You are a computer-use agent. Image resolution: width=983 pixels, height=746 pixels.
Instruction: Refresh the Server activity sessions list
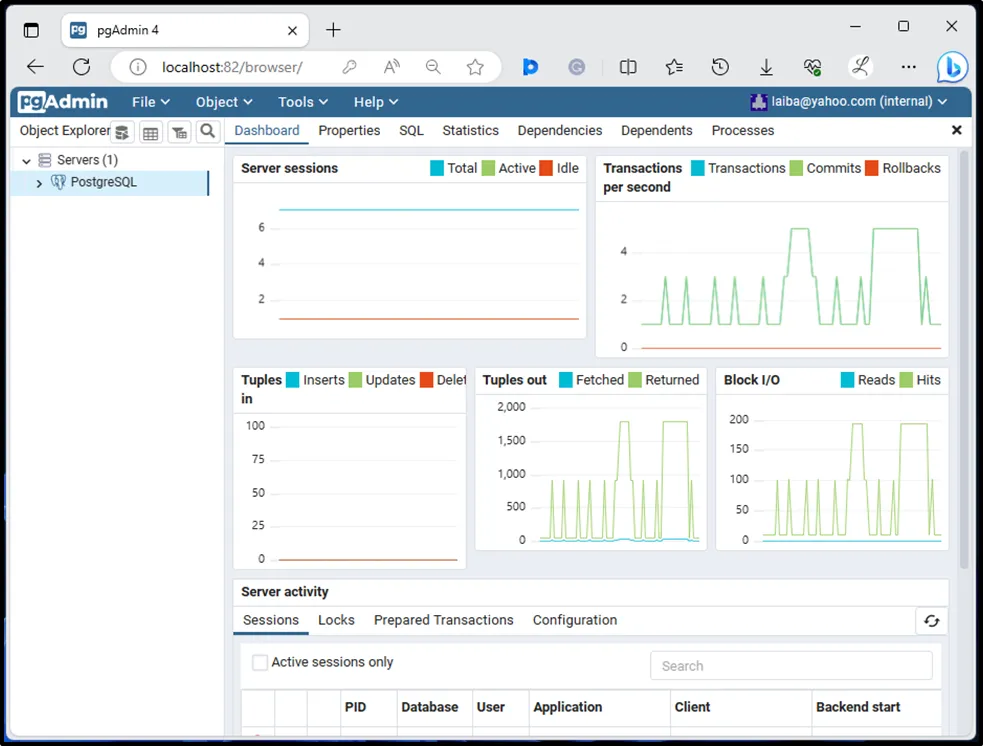pos(931,621)
